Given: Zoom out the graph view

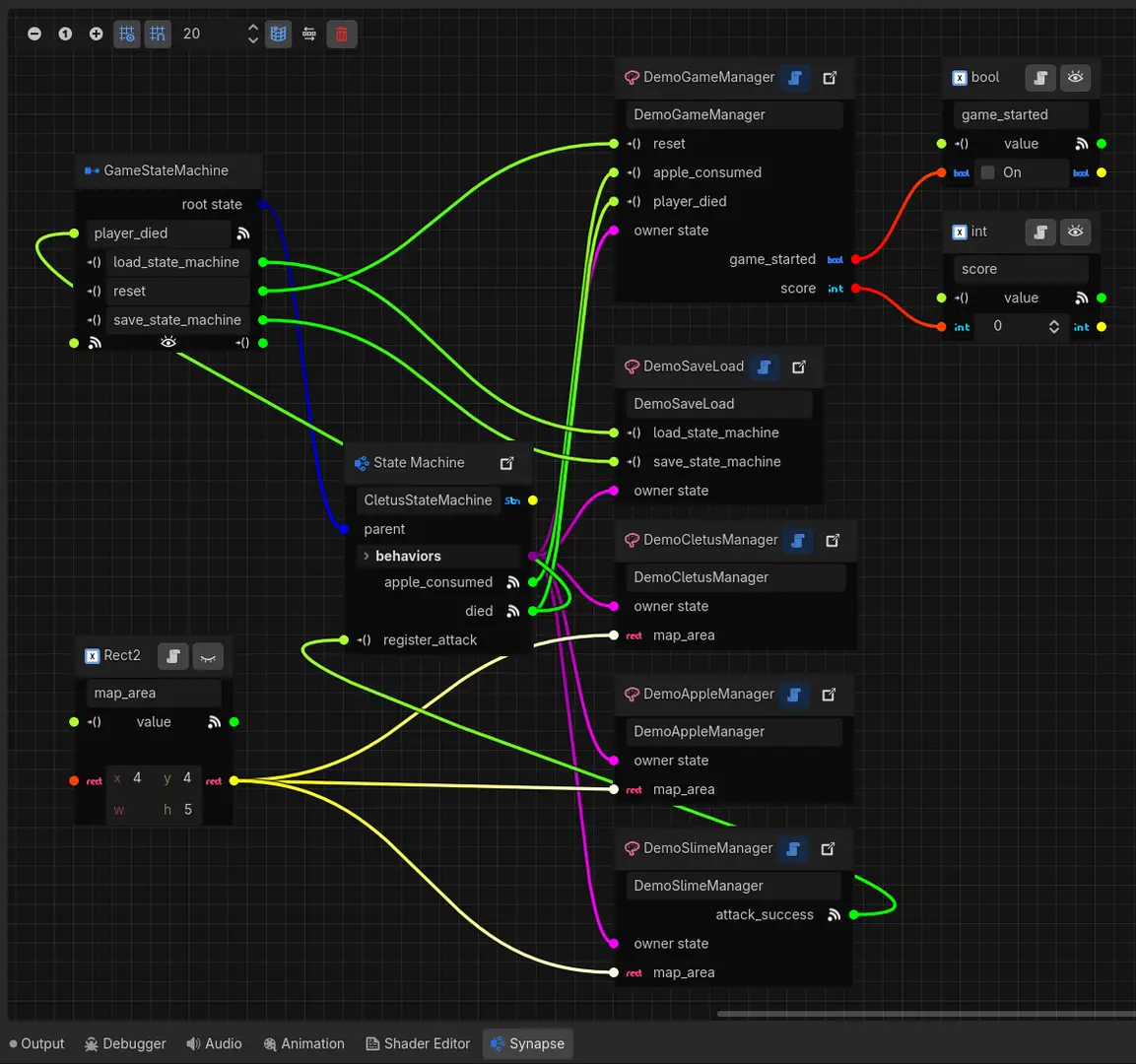Looking at the screenshot, I should pos(34,34).
